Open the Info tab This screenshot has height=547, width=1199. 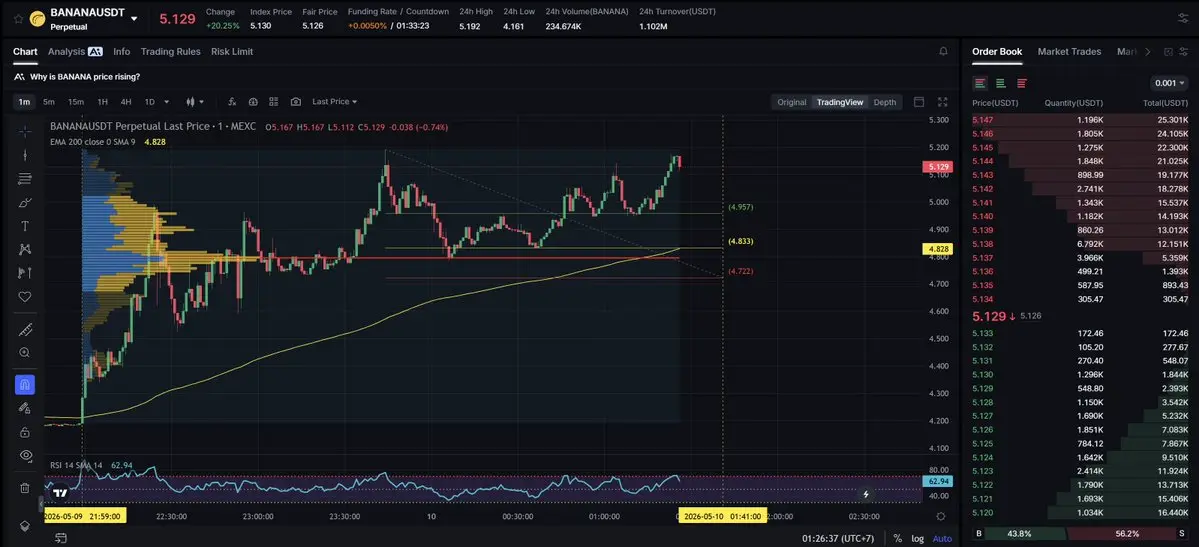tap(122, 51)
